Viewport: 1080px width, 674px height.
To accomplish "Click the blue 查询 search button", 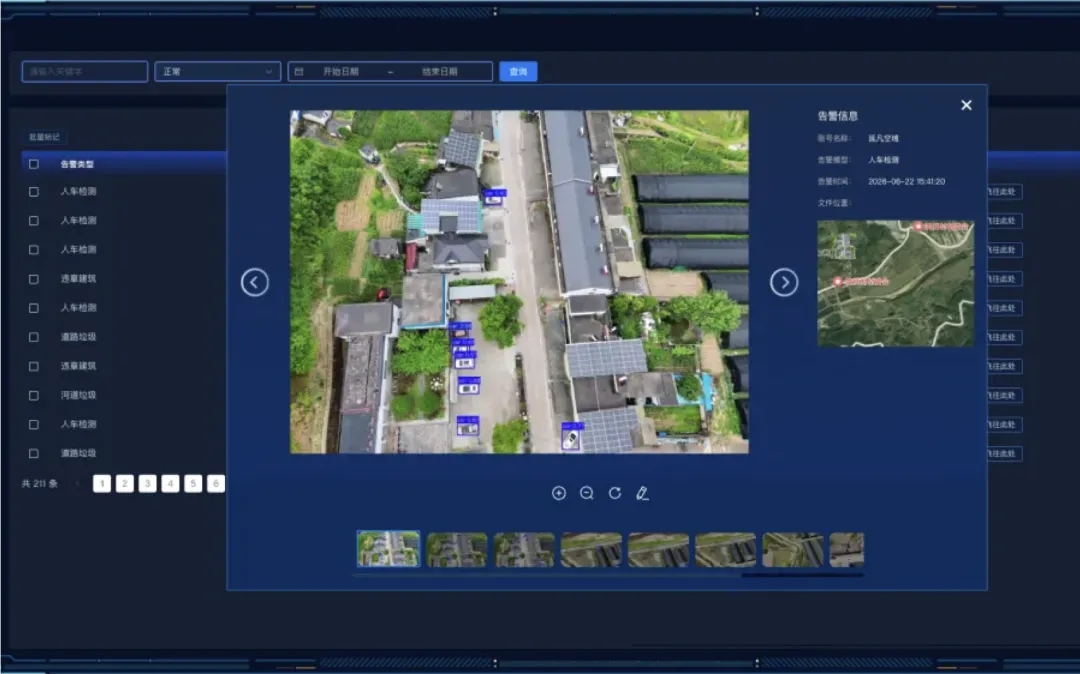I will point(518,72).
